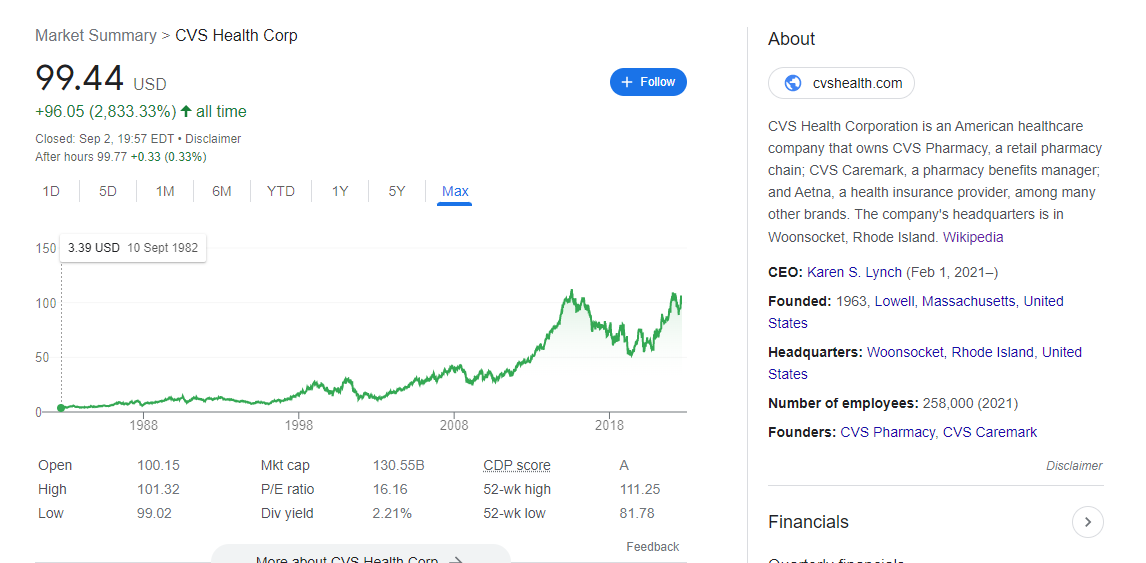The image size is (1146, 563).
Task: Open Karen S. Lynch CEO link
Action: (854, 272)
